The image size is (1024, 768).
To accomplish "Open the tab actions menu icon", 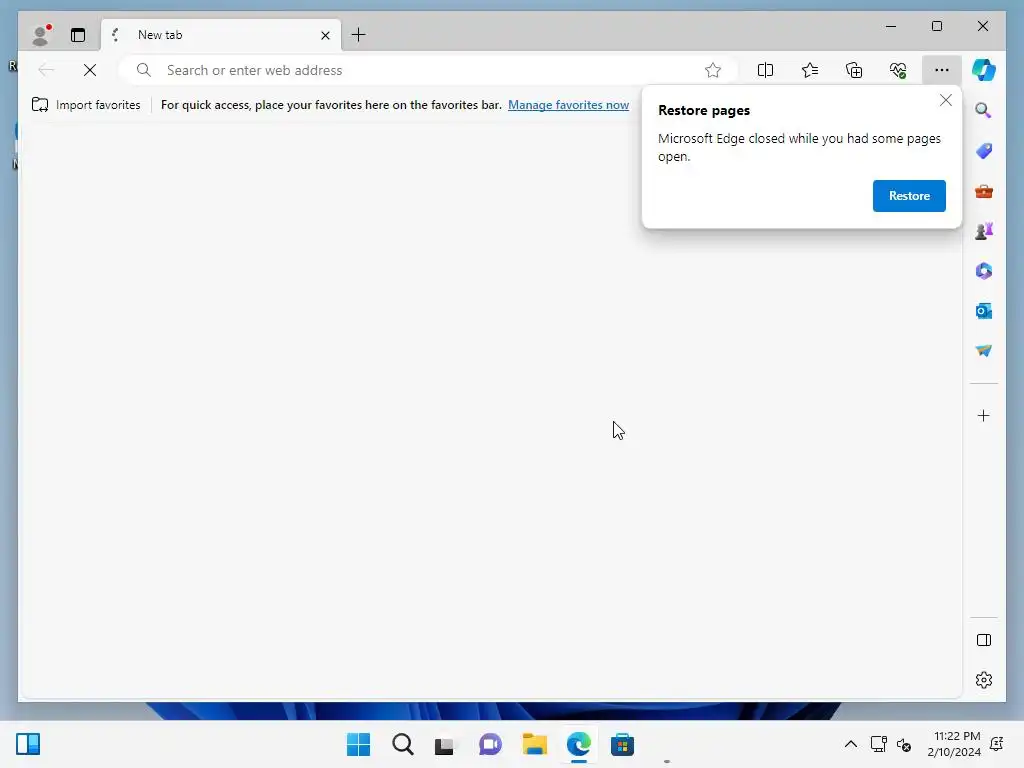I will coord(78,35).
